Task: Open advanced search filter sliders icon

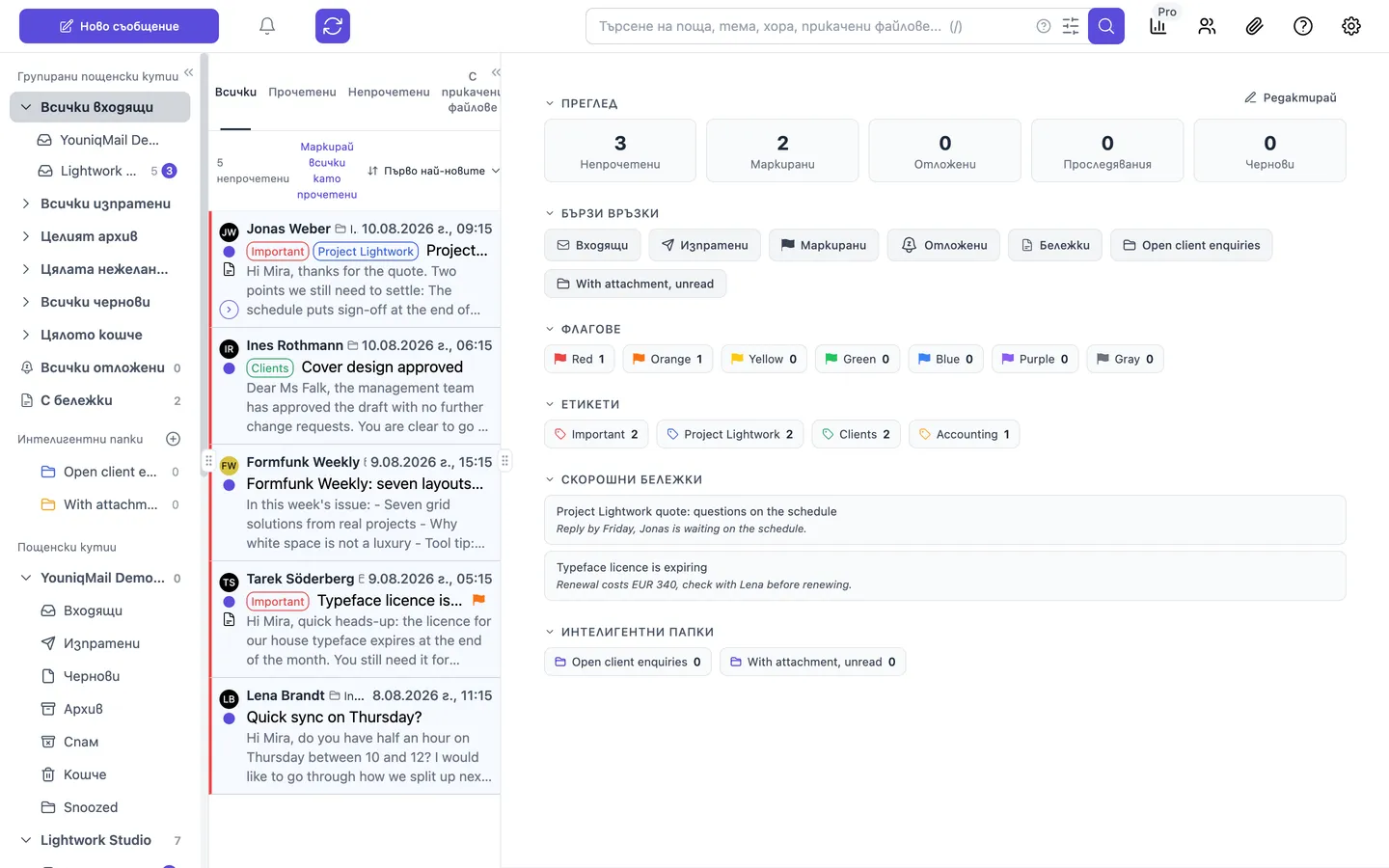Action: [1071, 26]
